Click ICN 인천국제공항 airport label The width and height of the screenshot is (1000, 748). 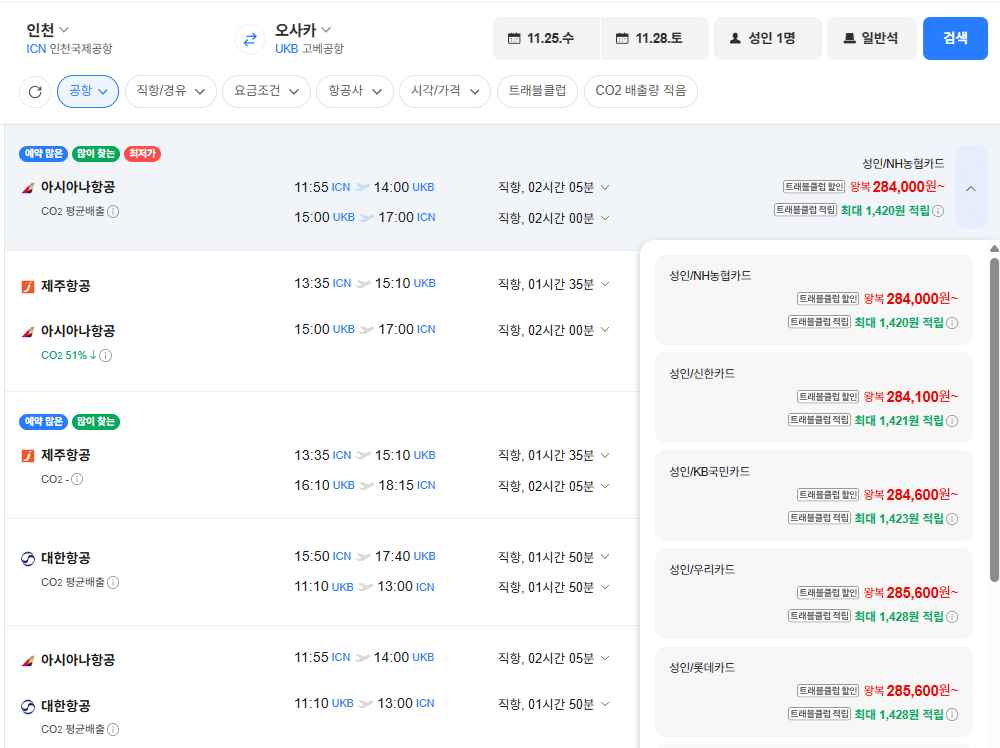[69, 49]
